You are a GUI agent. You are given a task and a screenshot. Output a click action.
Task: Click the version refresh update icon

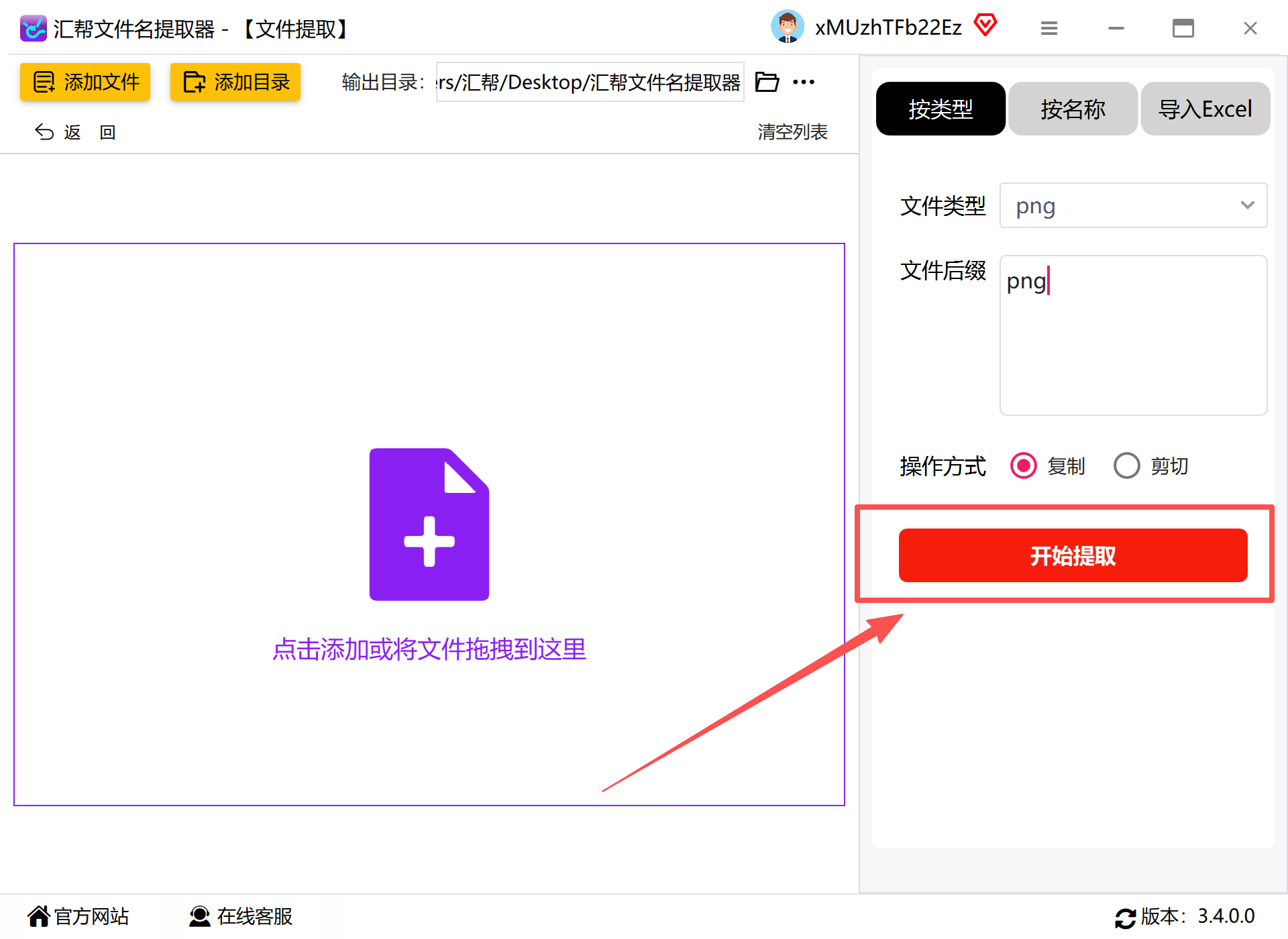[x=1125, y=917]
